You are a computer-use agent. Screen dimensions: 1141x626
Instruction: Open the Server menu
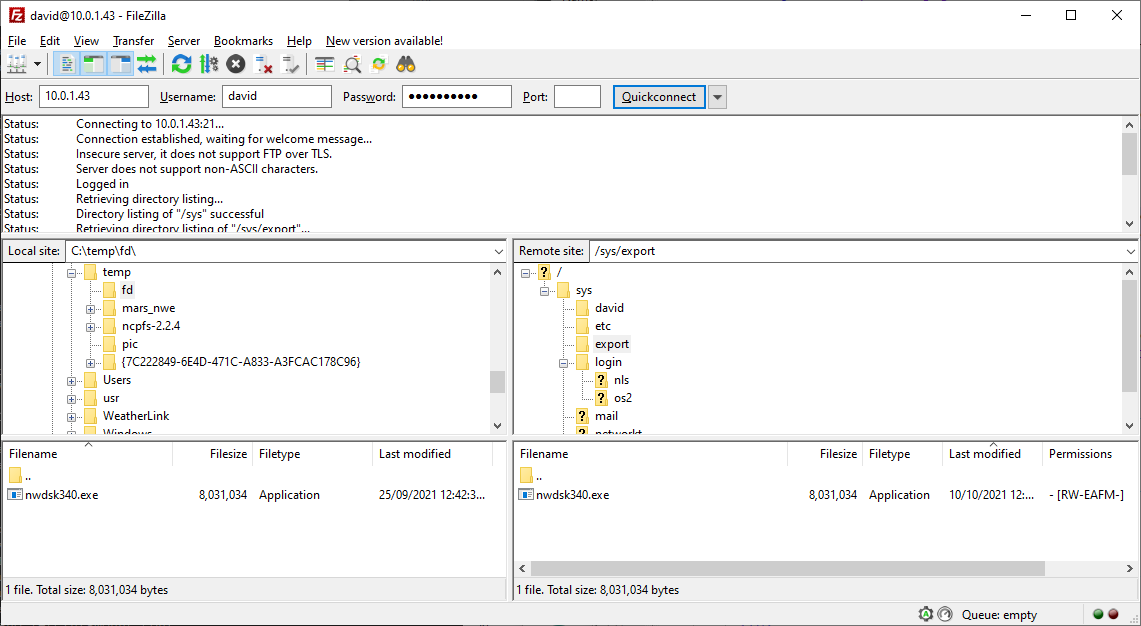[x=184, y=41]
